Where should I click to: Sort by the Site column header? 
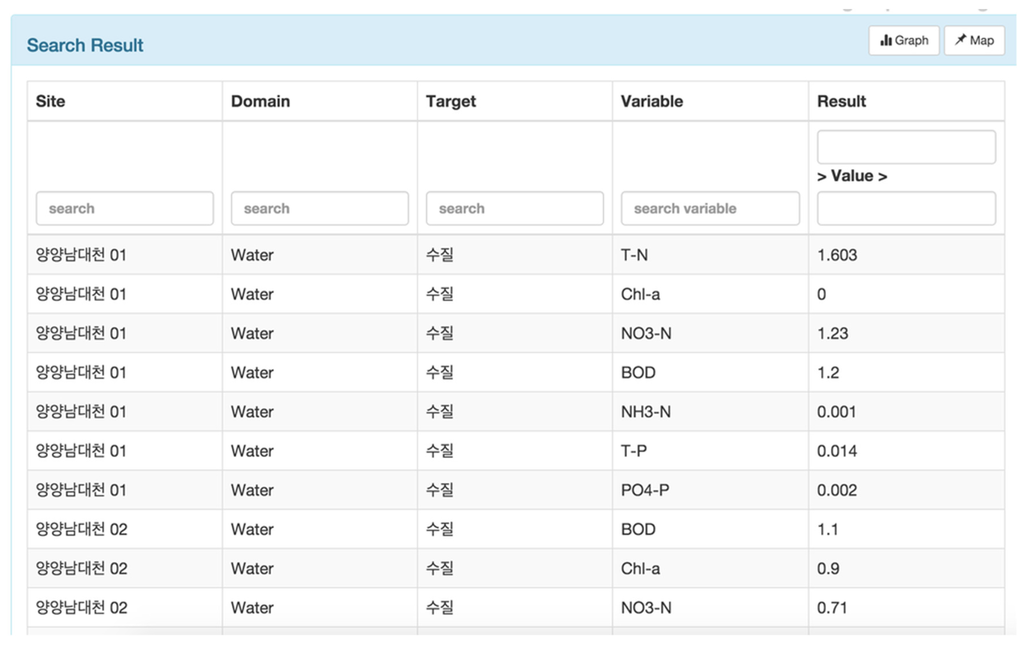tap(51, 101)
